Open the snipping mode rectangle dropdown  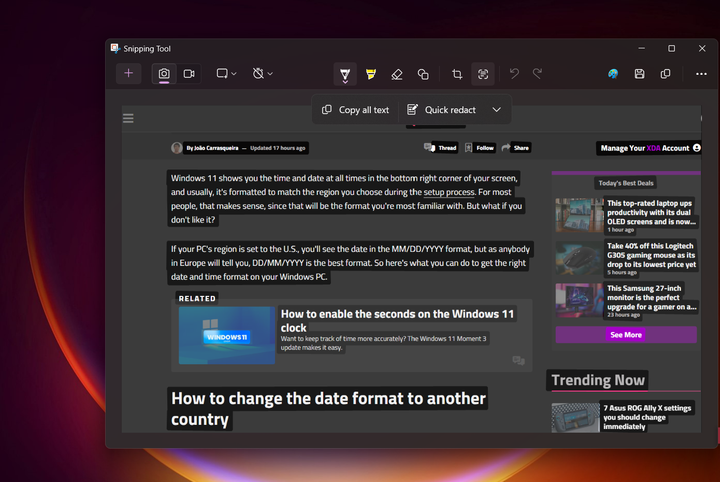point(226,73)
